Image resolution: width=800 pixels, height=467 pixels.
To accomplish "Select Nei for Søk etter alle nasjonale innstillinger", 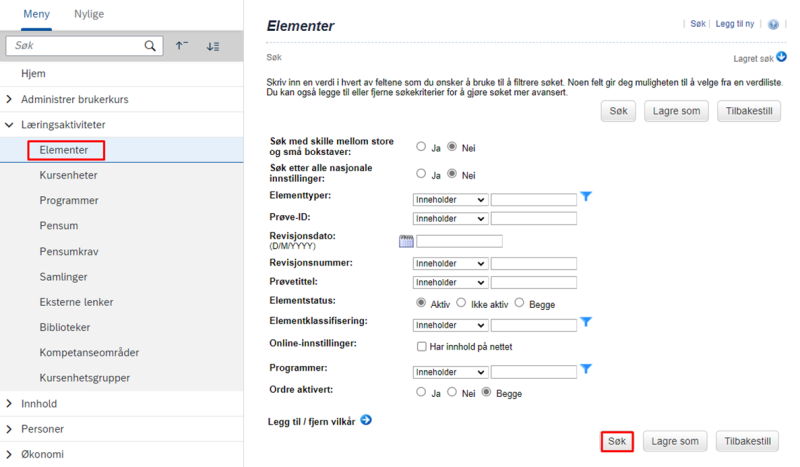I will [452, 174].
